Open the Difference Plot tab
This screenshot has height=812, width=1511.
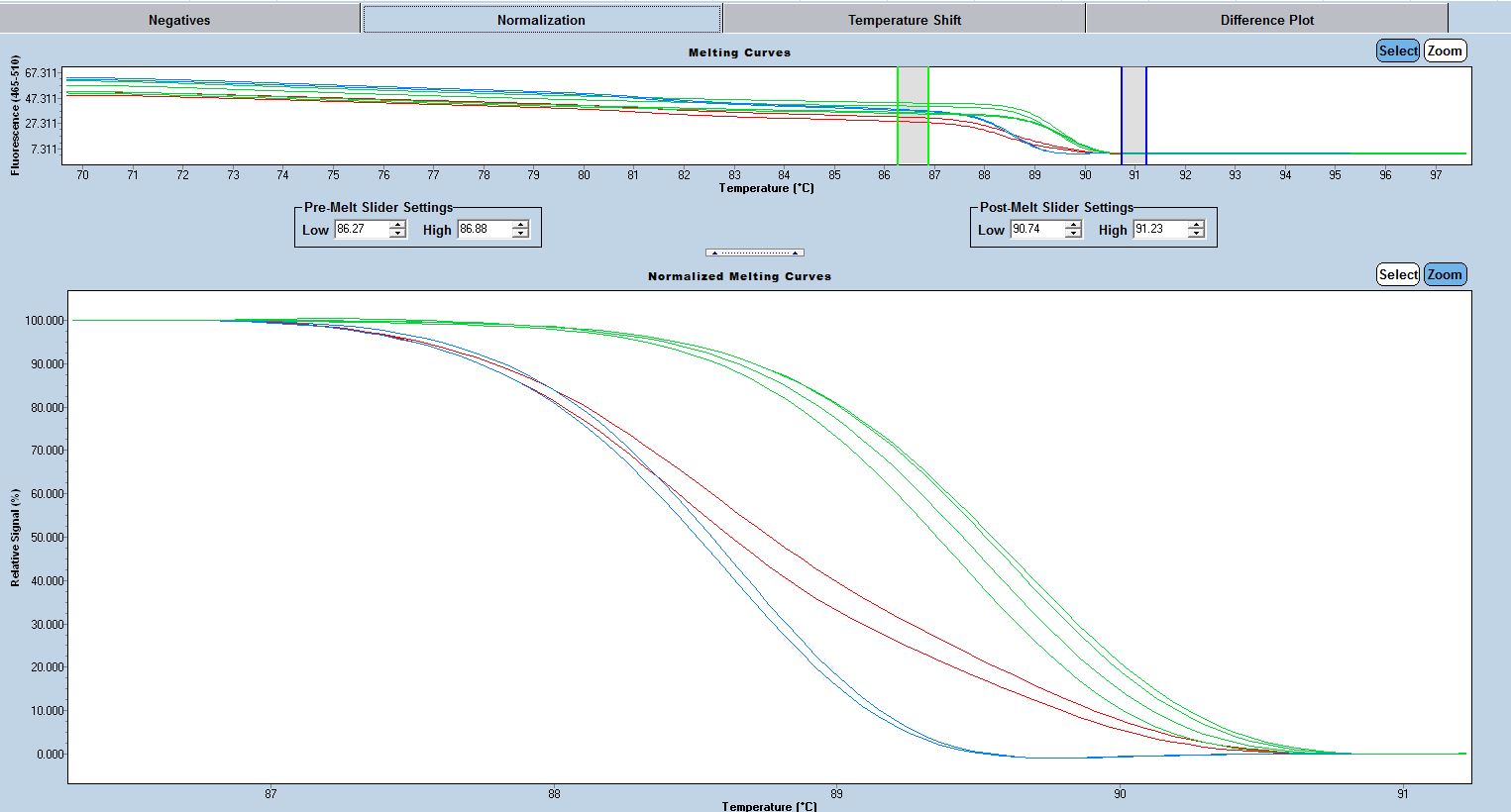(1266, 20)
